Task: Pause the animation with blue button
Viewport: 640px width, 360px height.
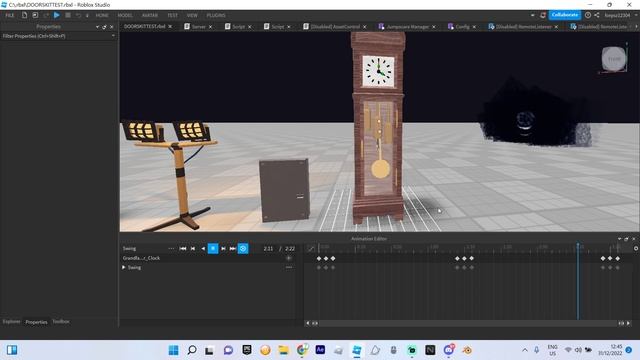Action: tap(213, 249)
